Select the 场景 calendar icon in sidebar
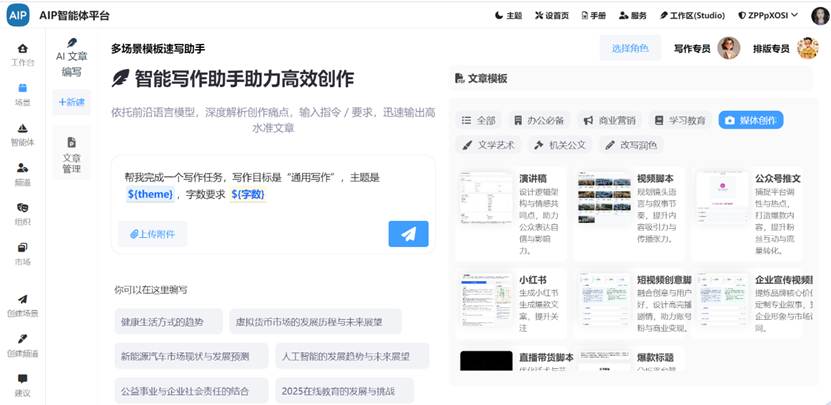This screenshot has width=831, height=405. [x=22, y=88]
